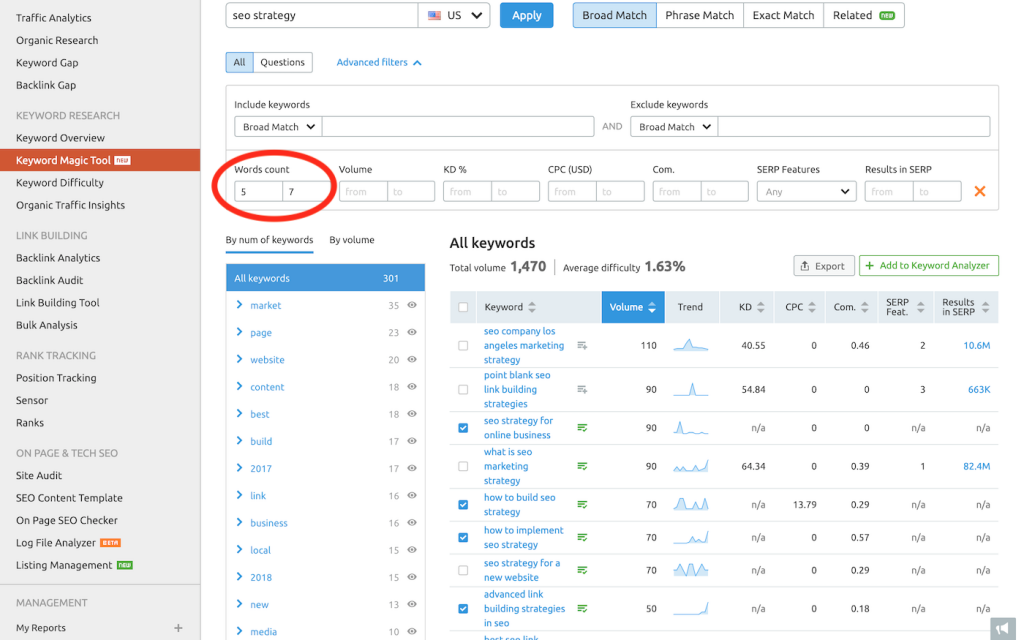Image resolution: width=1024 pixels, height=640 pixels.
Task: Click the plus icon beside My Reports
Action: click(178, 628)
